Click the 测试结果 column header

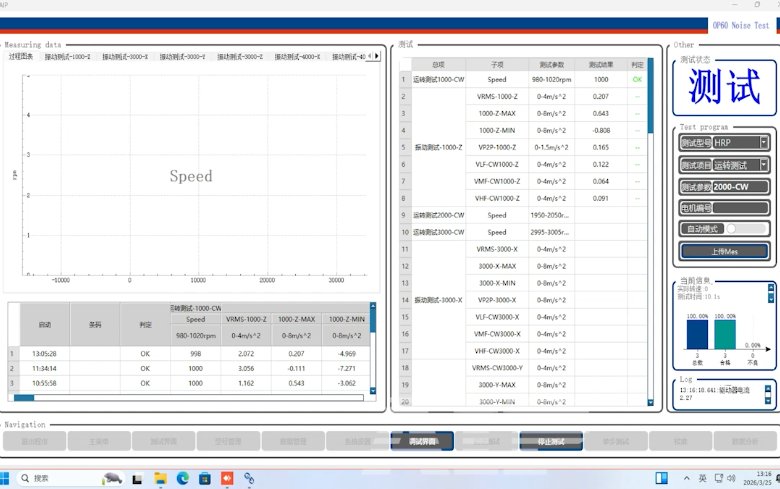coord(601,65)
